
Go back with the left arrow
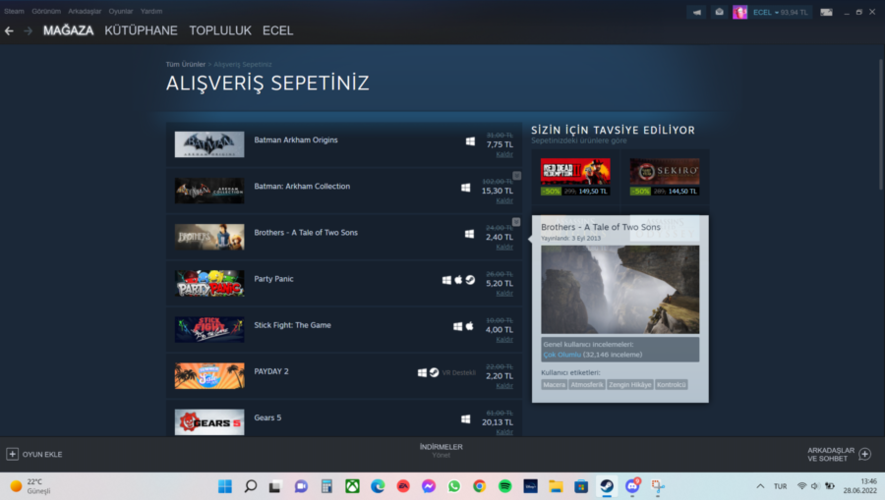(9, 31)
